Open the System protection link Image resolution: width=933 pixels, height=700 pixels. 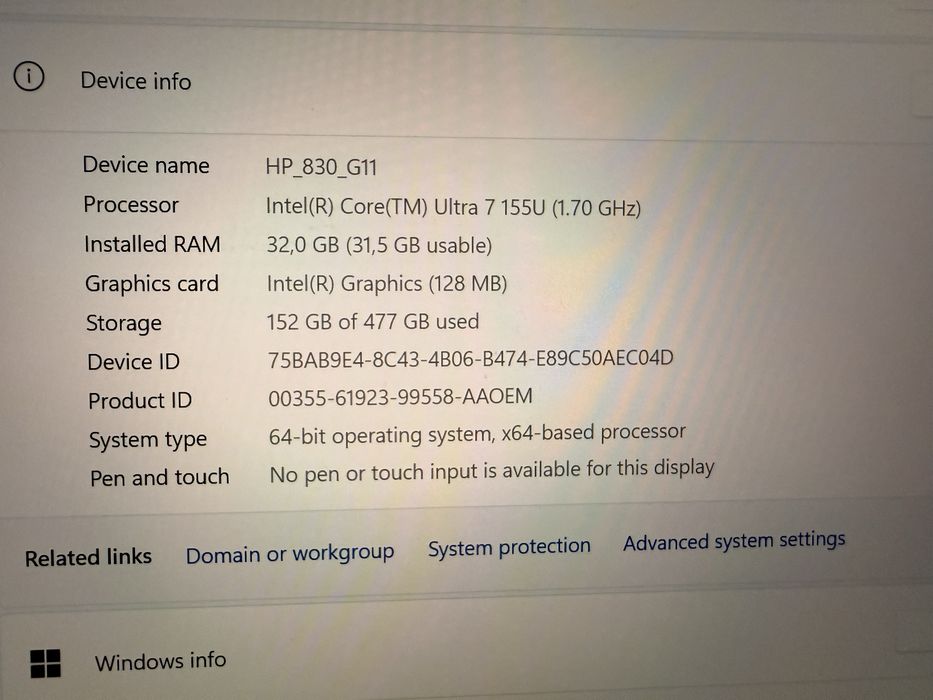click(x=509, y=547)
